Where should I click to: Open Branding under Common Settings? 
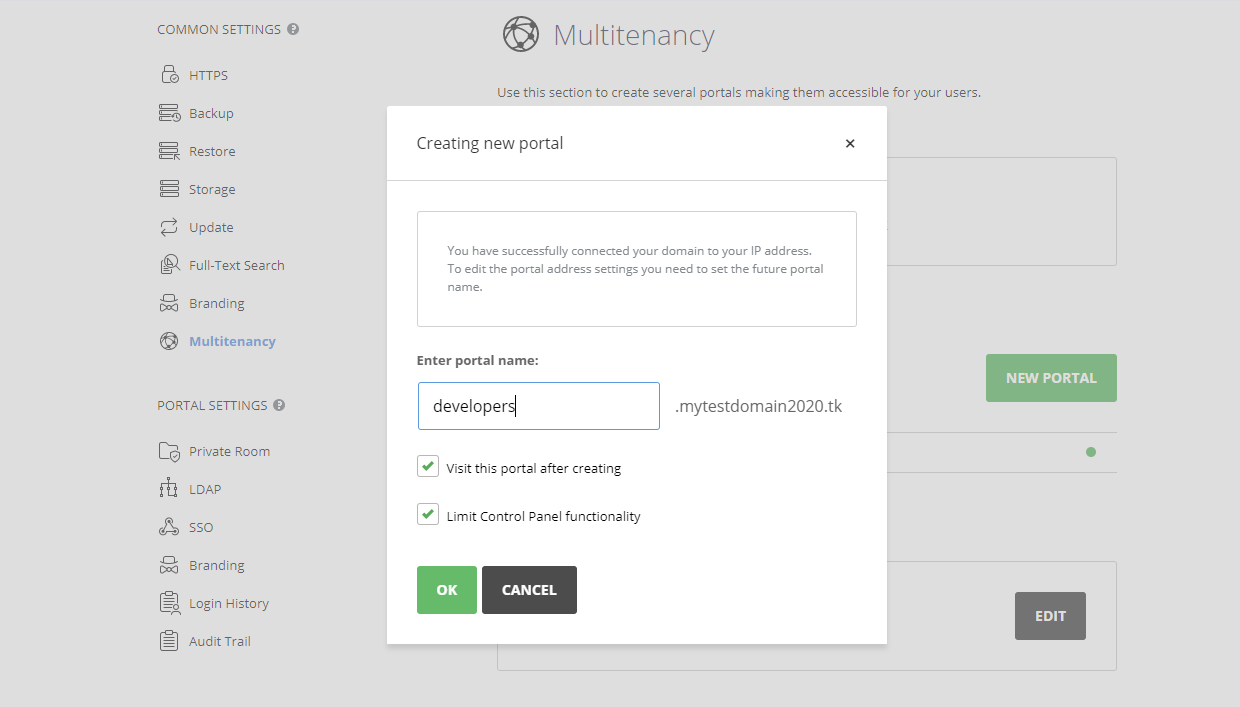(216, 303)
